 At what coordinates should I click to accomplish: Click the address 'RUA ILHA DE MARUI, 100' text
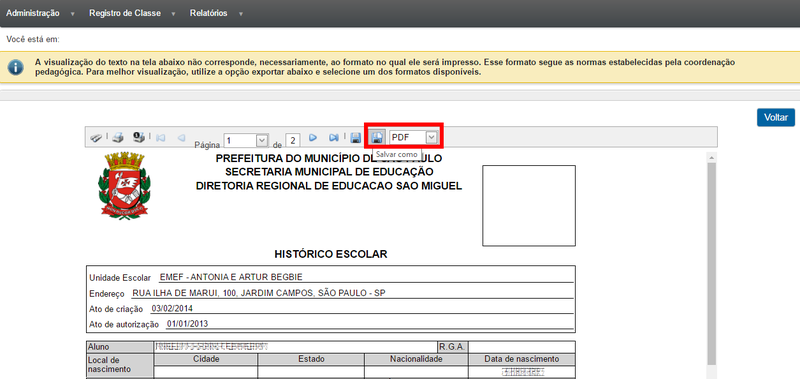[185, 293]
